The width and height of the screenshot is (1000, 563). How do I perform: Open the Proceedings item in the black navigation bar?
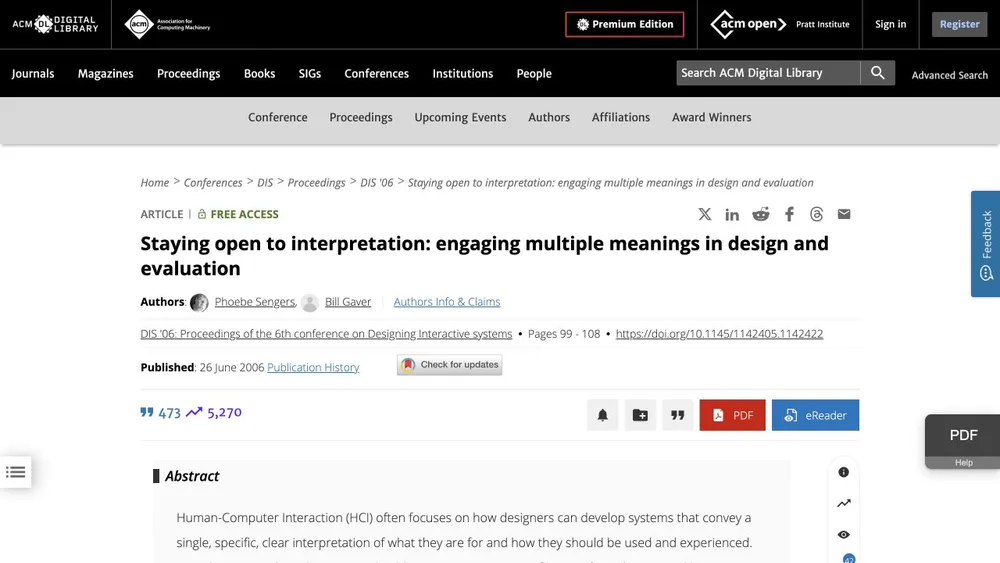[x=188, y=73]
